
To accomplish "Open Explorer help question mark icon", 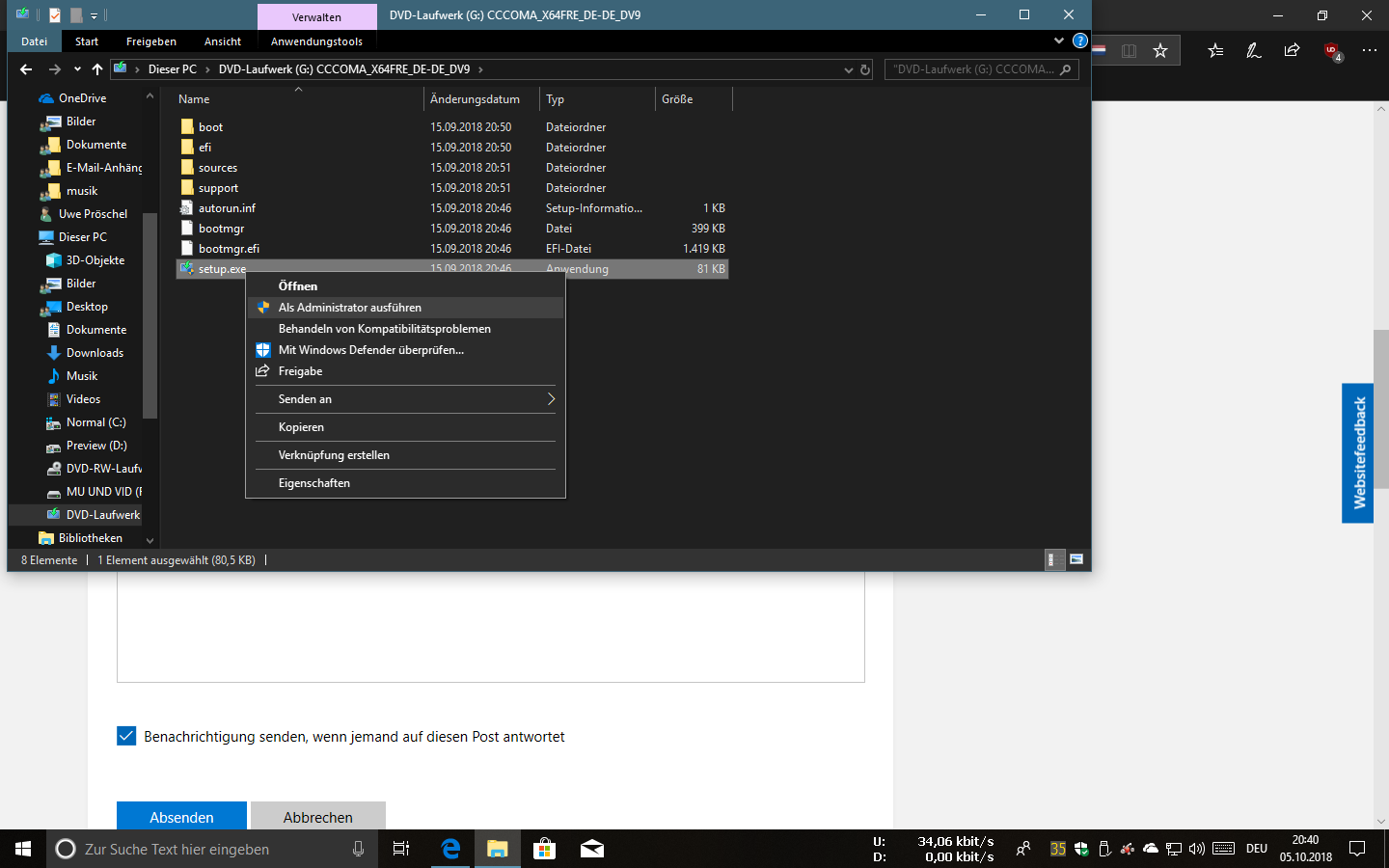I will pos(1080,41).
